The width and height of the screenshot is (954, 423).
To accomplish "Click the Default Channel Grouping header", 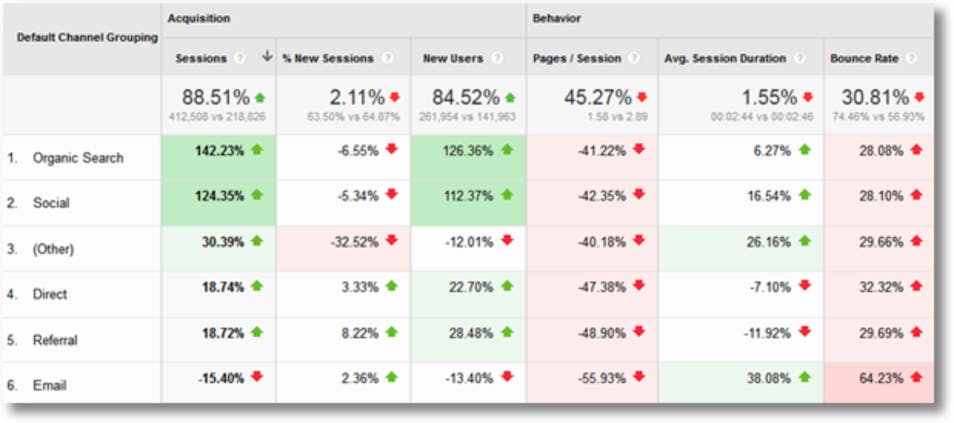I will 87,38.
